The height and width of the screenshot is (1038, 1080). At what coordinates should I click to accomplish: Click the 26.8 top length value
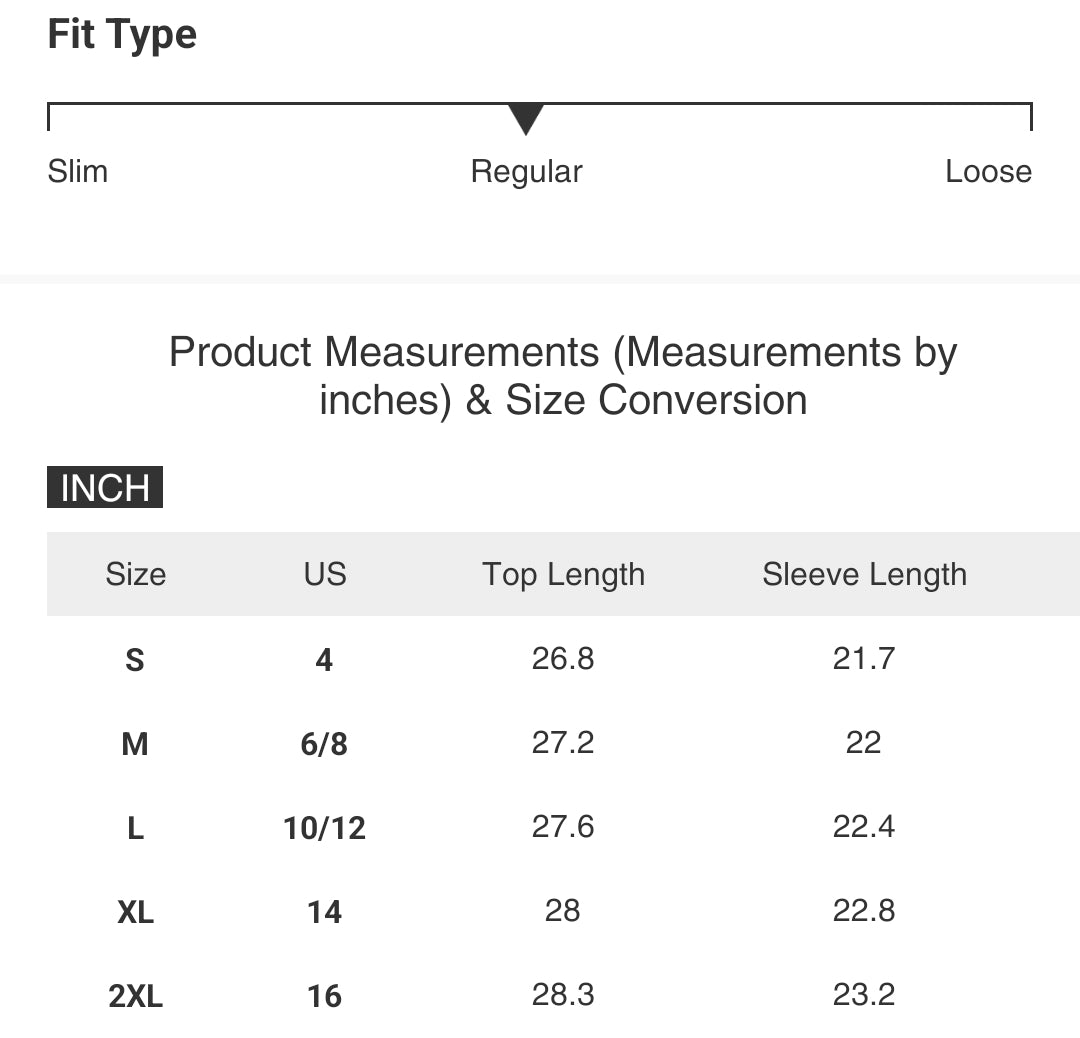(563, 659)
